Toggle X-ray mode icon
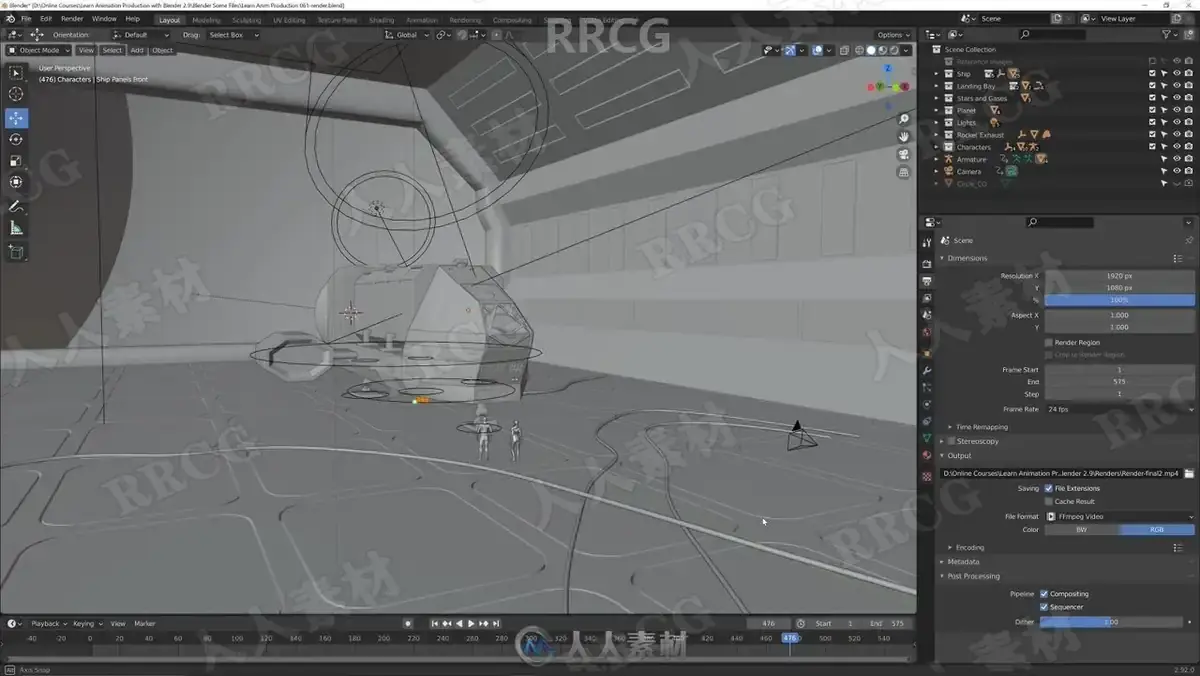 844,50
